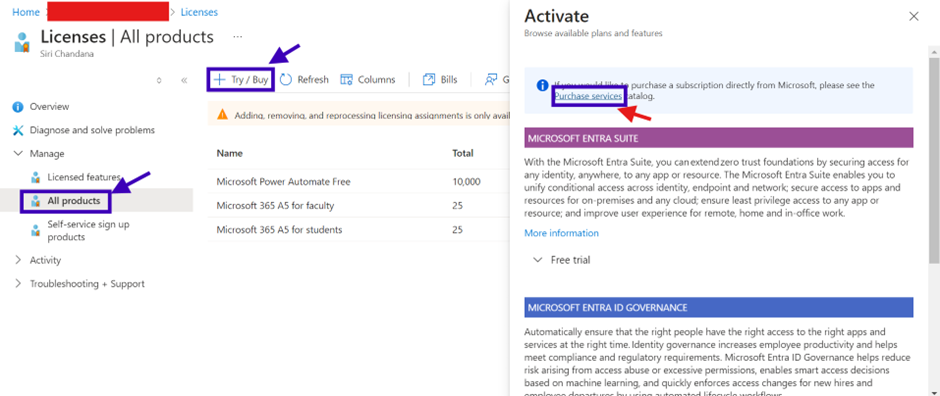Viewport: 940px width, 396px height.
Task: Click the blue info icon in Activate panel
Action: 542,85
